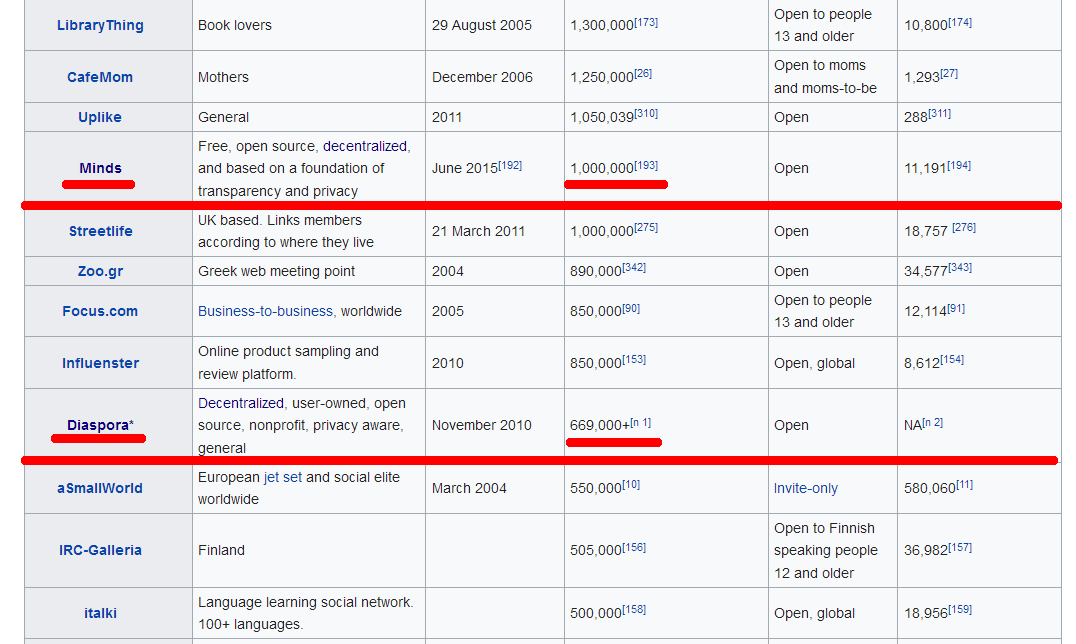Screen dimensions: 1076x644
Task: Open the decentralized link in the Minds row
Action: click(x=365, y=146)
